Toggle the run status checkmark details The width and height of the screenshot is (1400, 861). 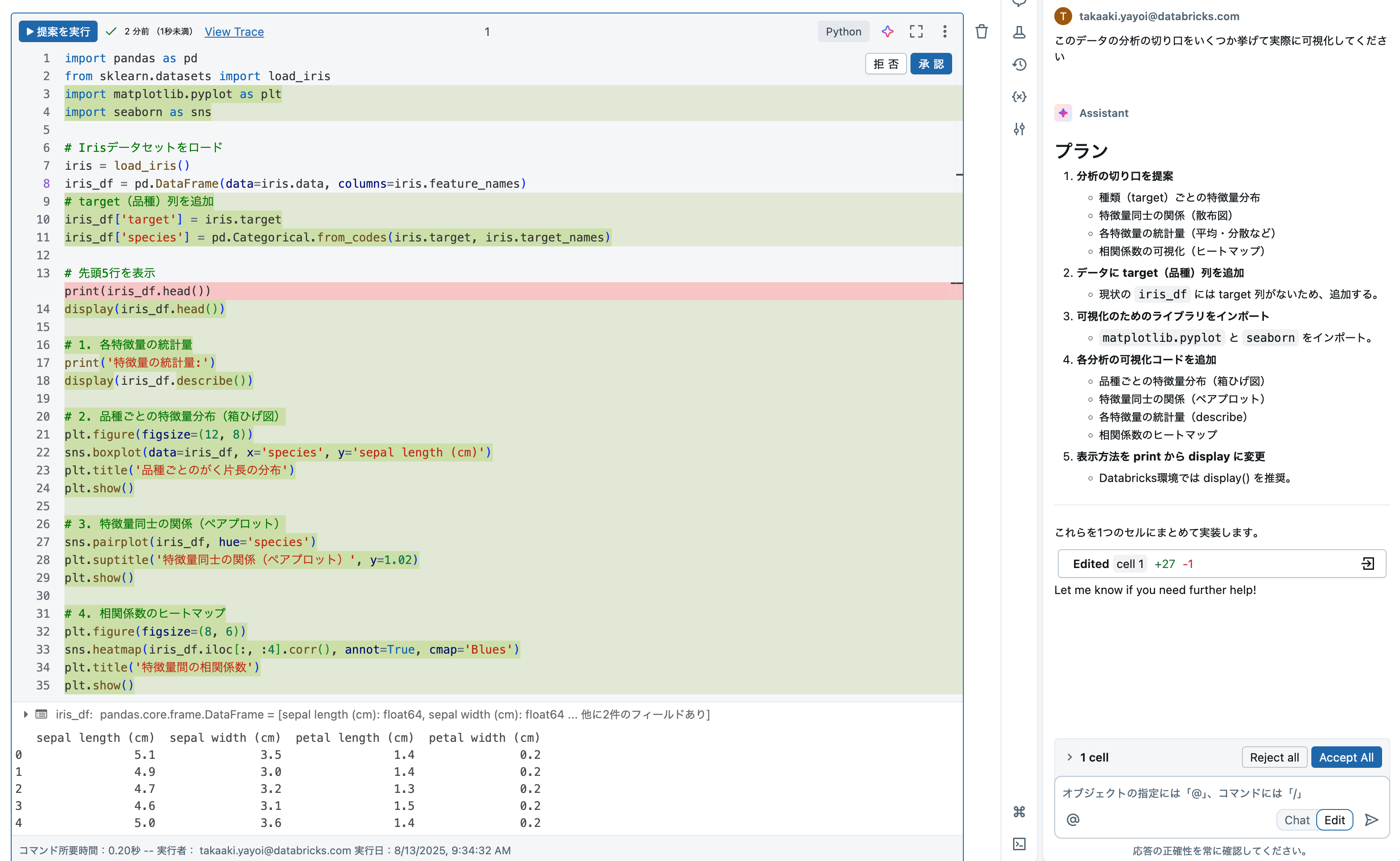(112, 31)
